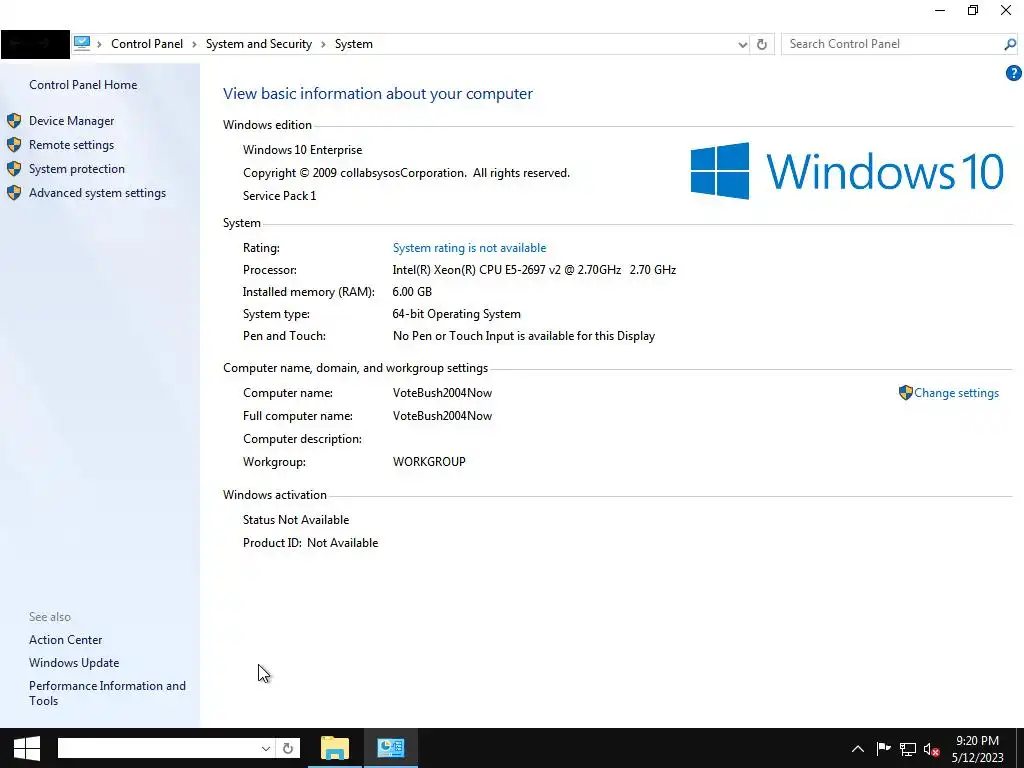
Task: Expand chevron after System and Security
Action: [323, 44]
